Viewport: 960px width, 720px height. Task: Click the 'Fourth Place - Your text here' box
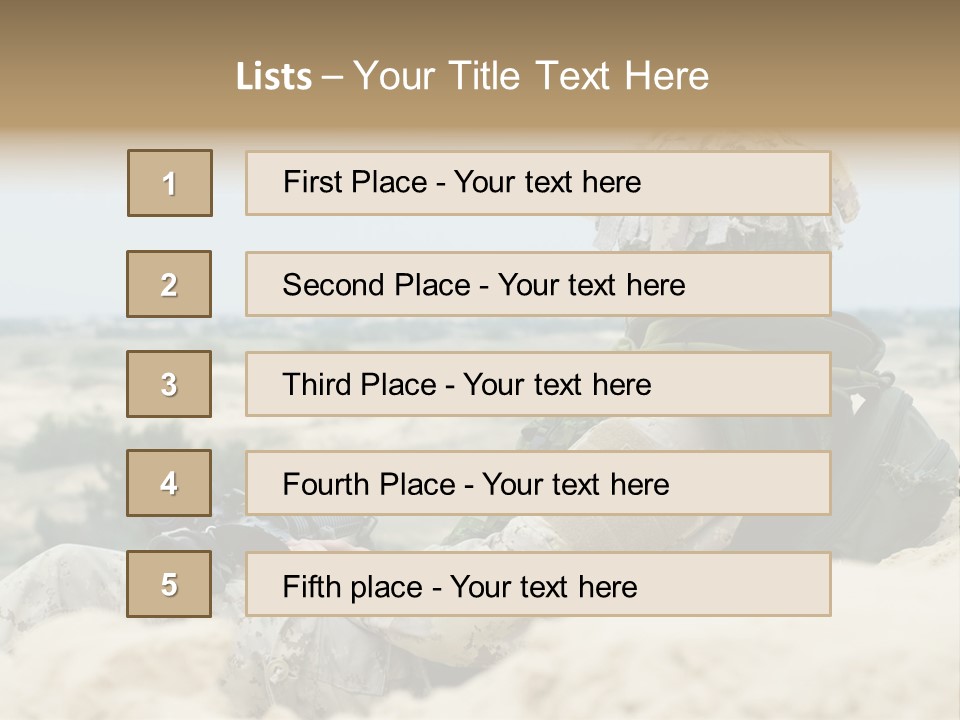coord(538,484)
